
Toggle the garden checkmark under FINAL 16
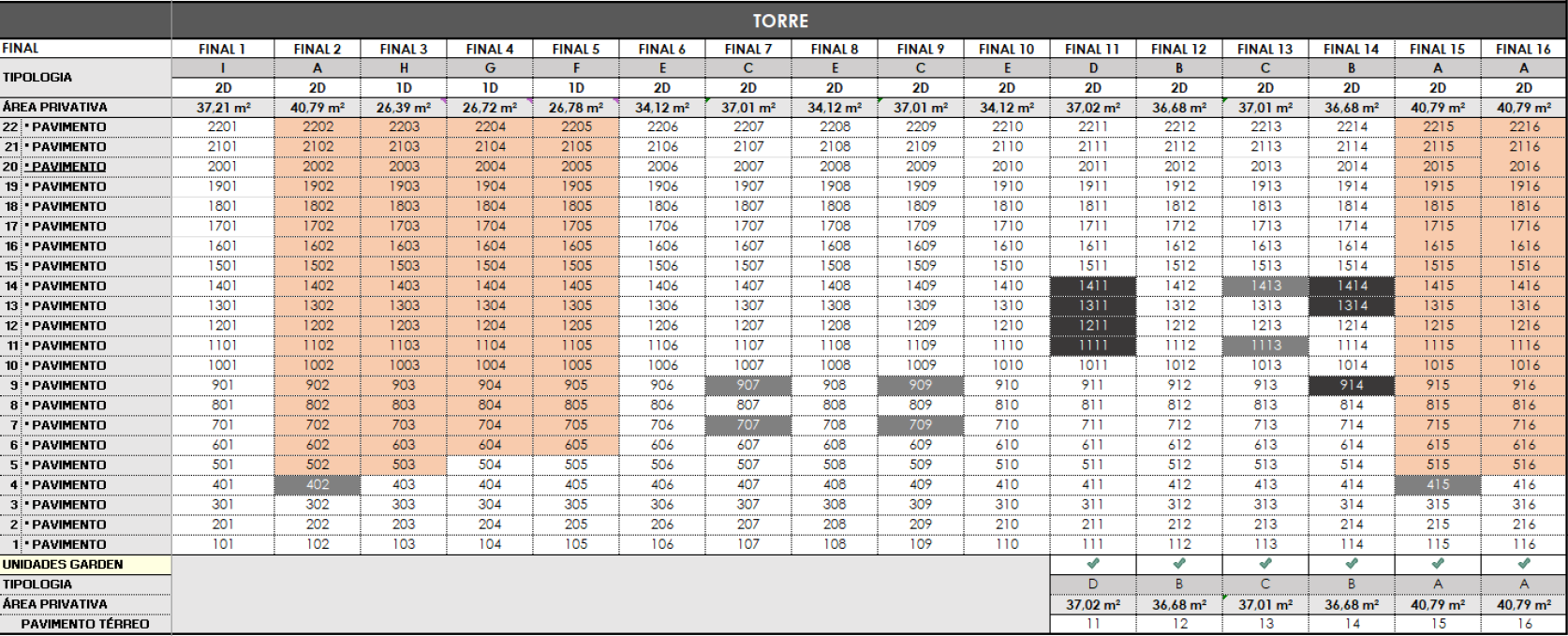(1523, 564)
